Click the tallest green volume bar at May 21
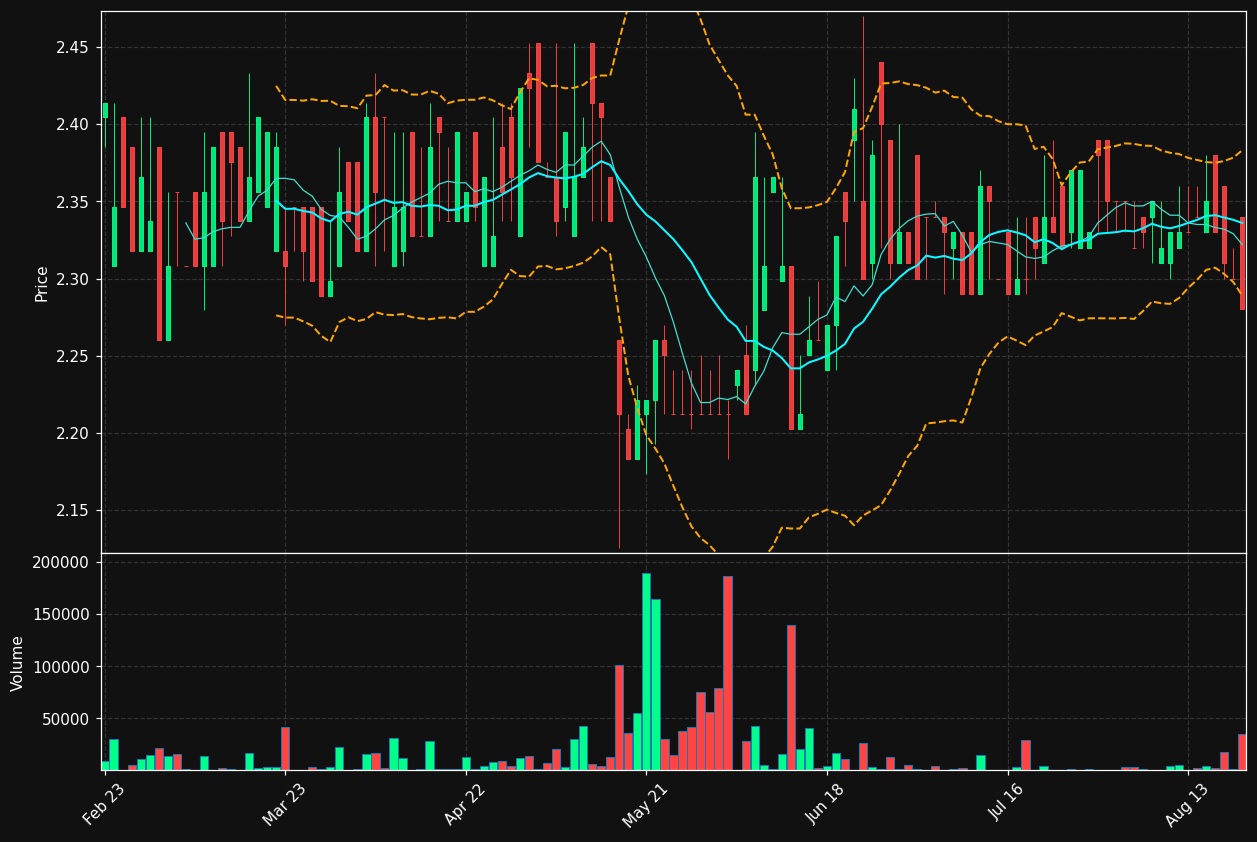Viewport: 1257px width, 842px height. tap(646, 672)
